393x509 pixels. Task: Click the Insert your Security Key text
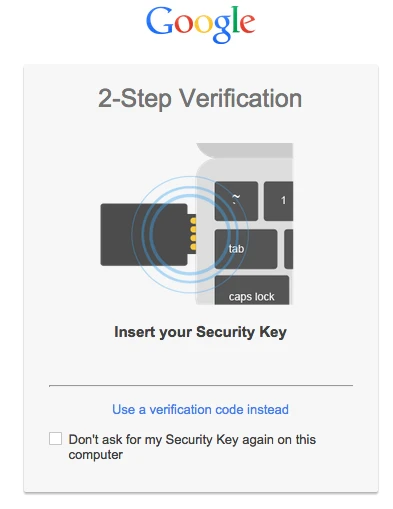pyautogui.click(x=200, y=332)
